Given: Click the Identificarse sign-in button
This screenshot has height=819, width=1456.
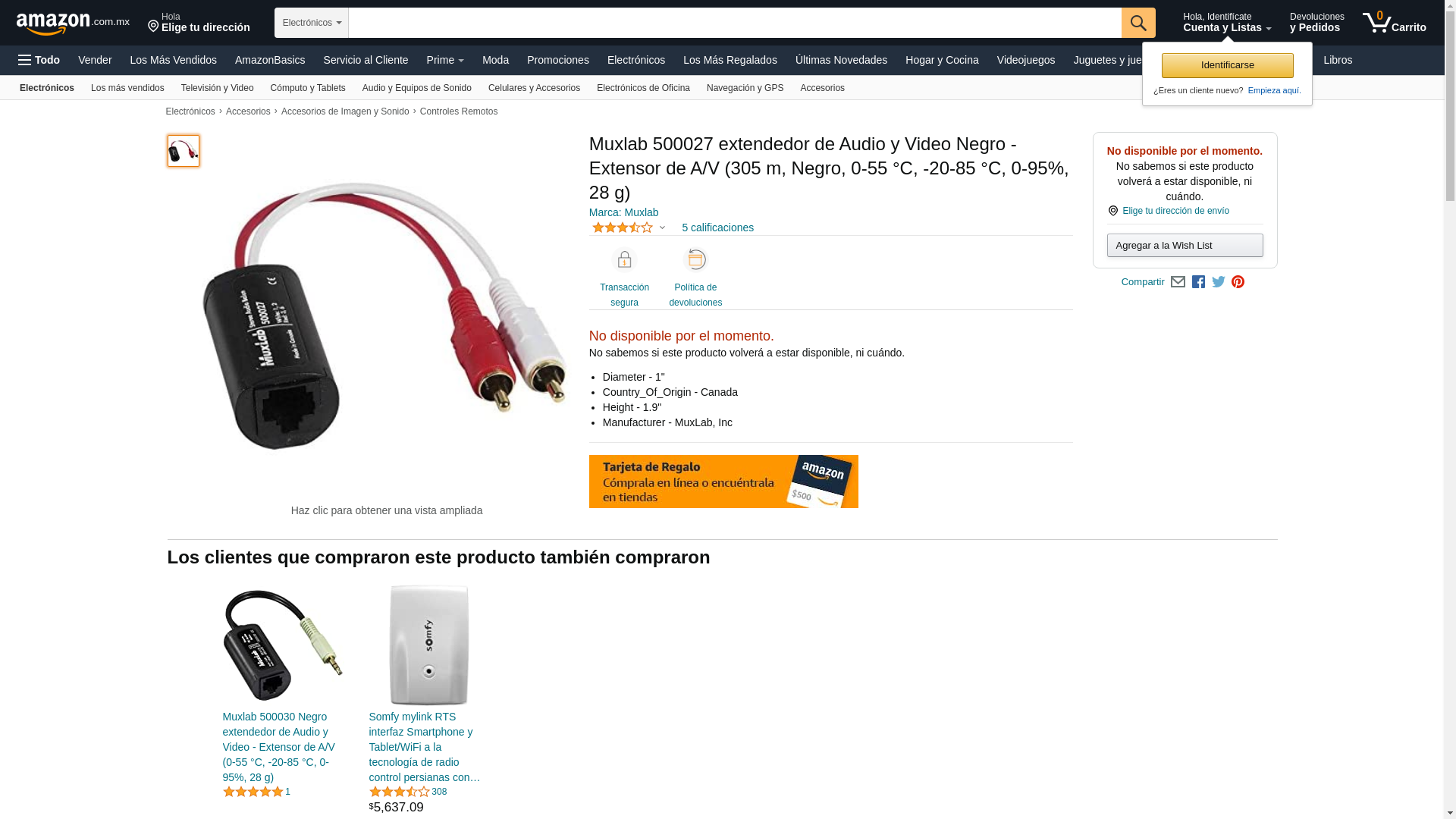Looking at the screenshot, I should 1227,65.
